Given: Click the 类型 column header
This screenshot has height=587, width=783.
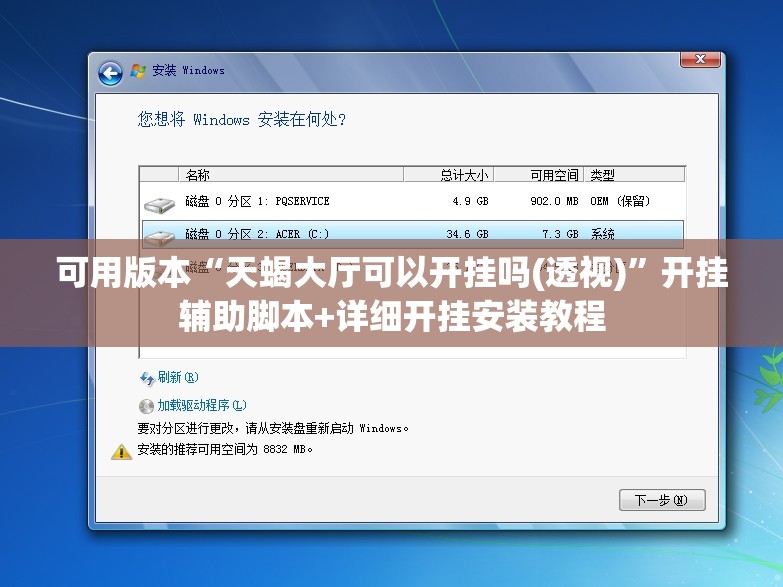Looking at the screenshot, I should (x=634, y=175).
